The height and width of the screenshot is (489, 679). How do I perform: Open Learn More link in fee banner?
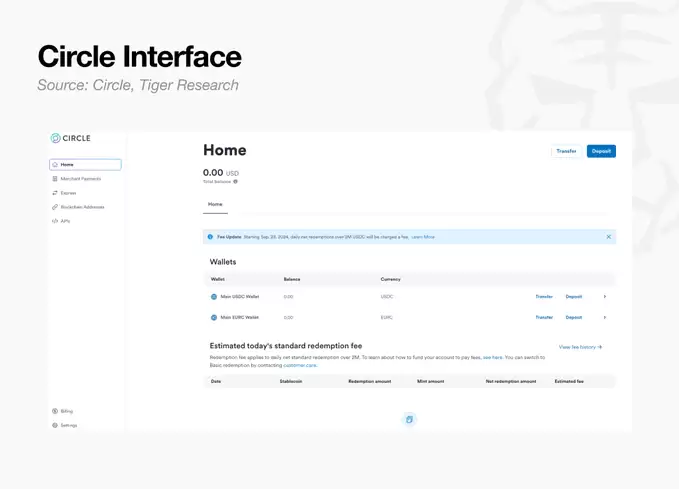[x=423, y=237]
